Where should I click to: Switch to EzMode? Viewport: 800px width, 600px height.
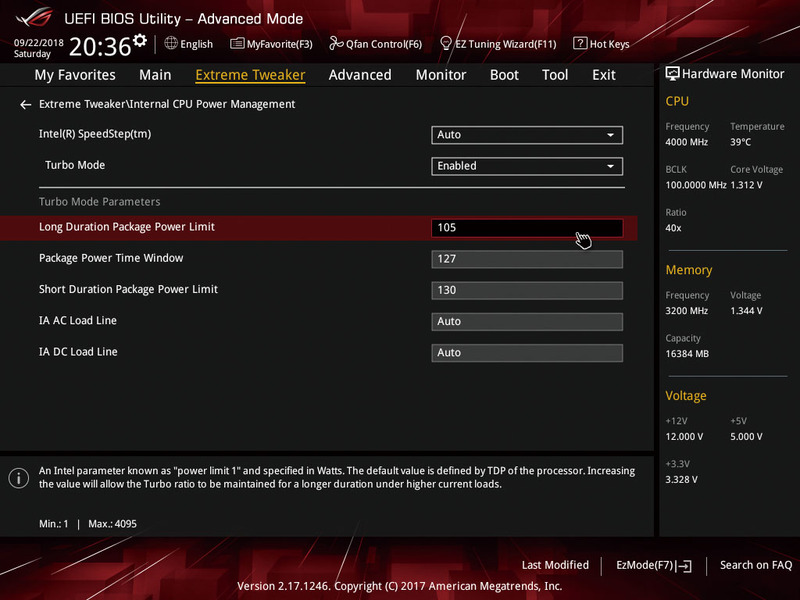point(653,565)
